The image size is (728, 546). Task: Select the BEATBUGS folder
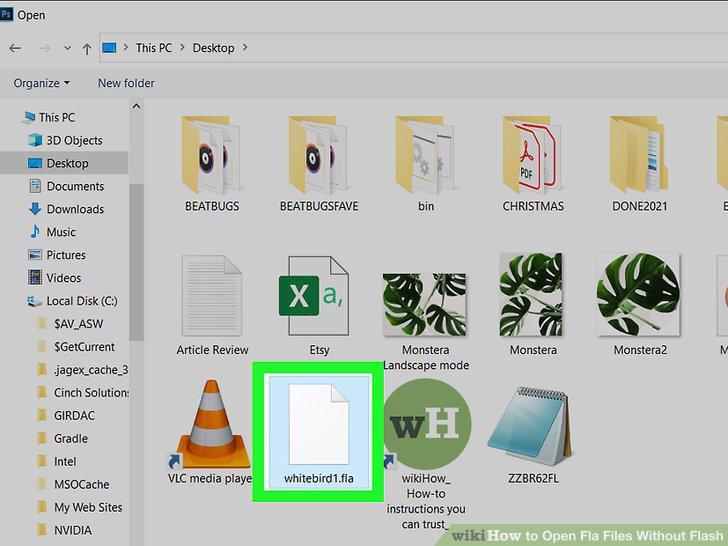point(212,163)
